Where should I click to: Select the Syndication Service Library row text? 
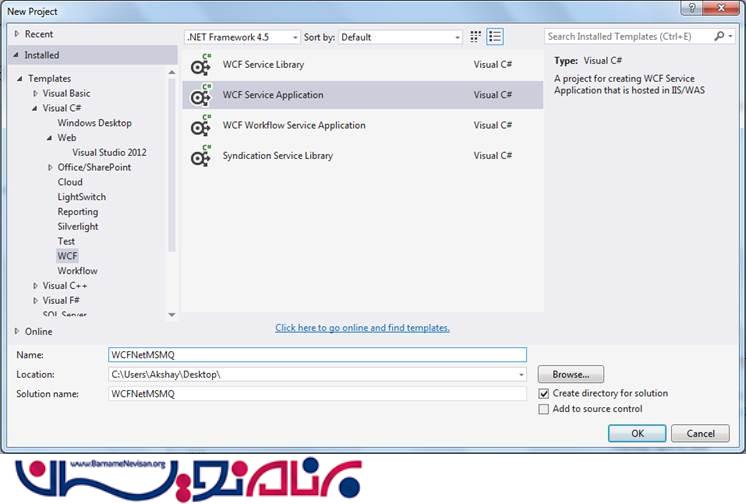pyautogui.click(x=278, y=156)
